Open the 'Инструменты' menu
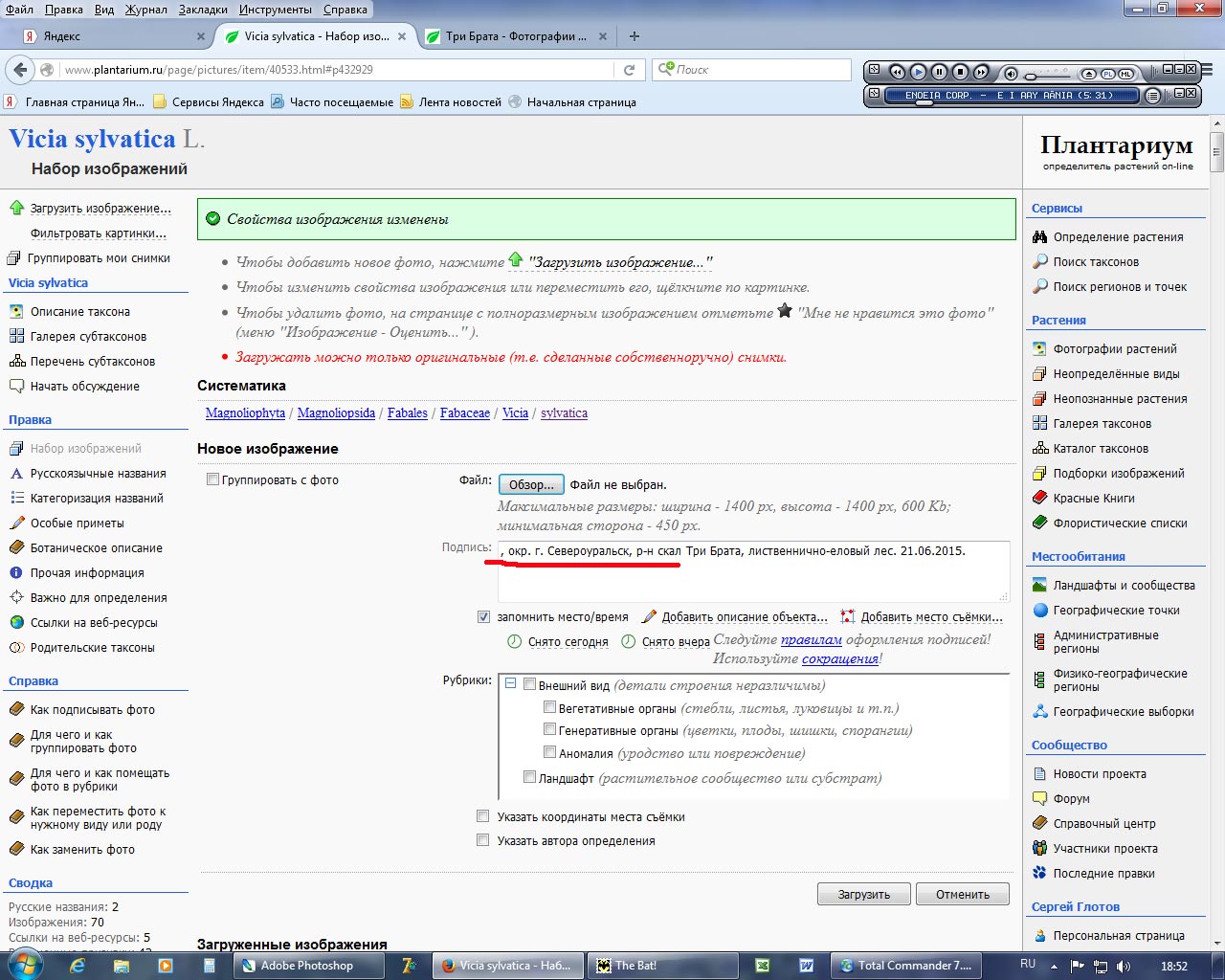The image size is (1225, 980). pyautogui.click(x=276, y=10)
